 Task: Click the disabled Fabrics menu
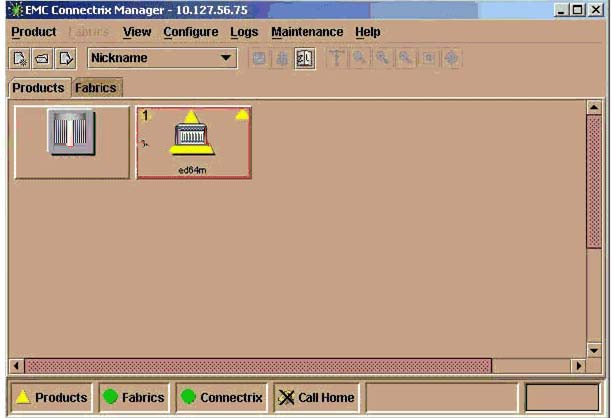click(x=89, y=32)
